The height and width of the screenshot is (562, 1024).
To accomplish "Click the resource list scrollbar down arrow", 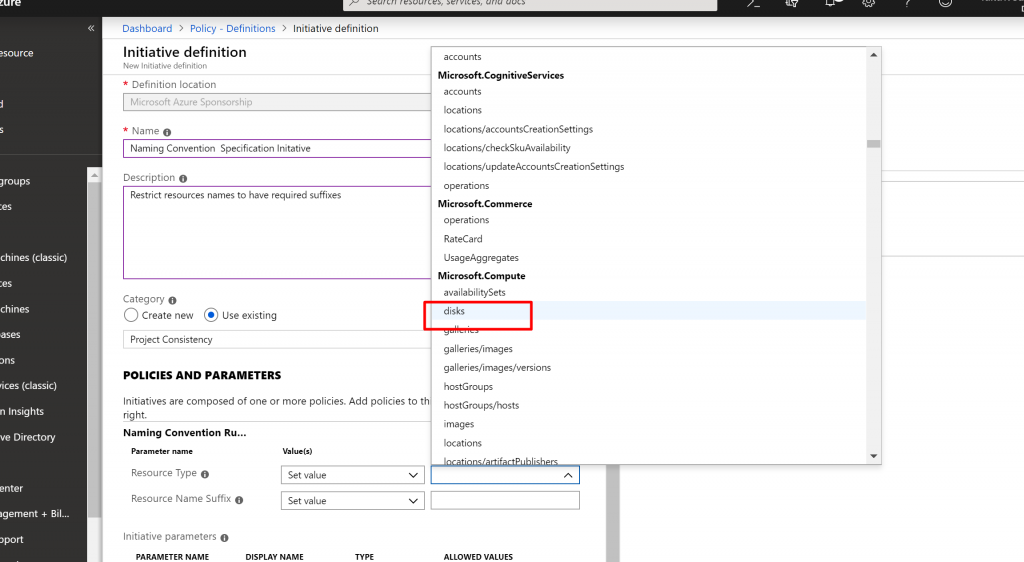I will pos(874,456).
